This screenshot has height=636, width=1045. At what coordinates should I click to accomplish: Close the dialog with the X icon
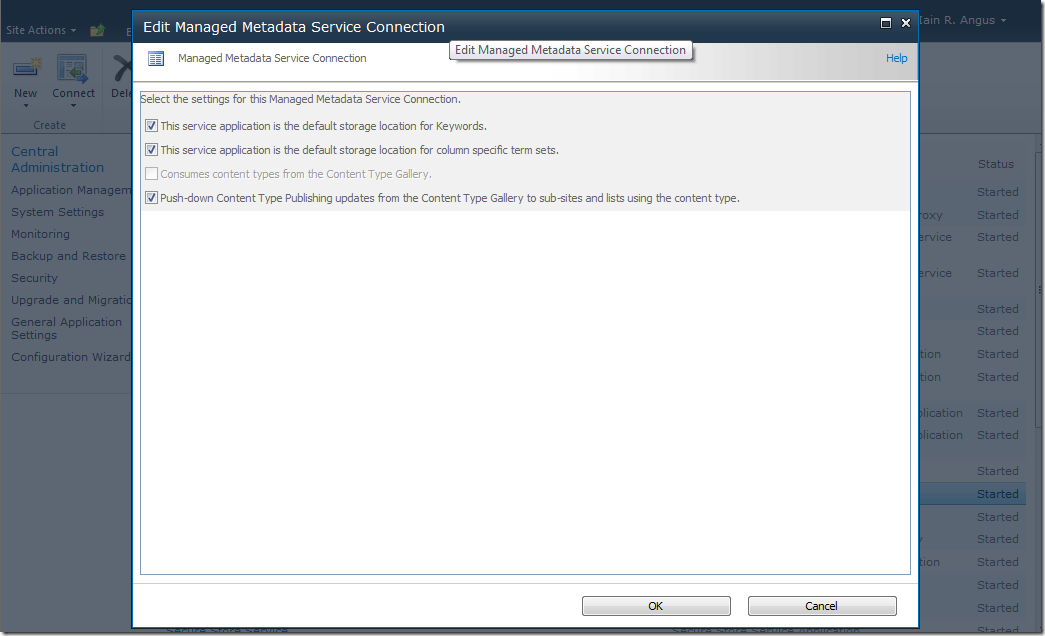(906, 23)
